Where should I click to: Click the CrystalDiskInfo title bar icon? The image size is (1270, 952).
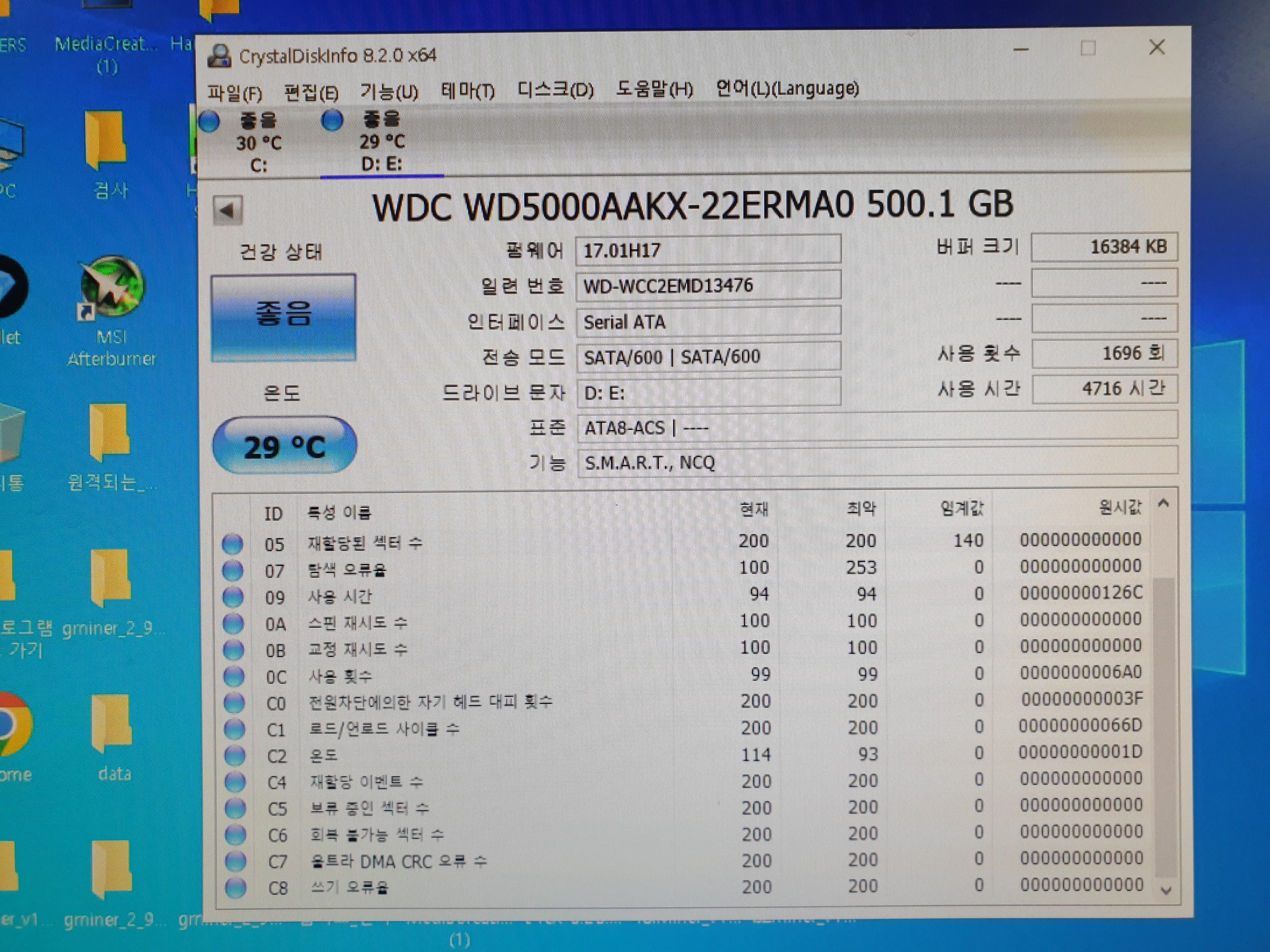[x=219, y=56]
